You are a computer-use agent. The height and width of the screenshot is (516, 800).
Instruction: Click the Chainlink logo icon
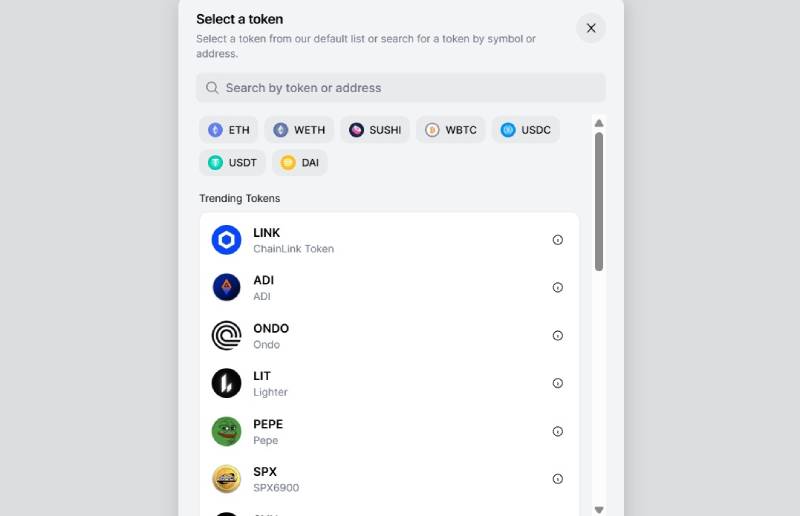pos(227,240)
